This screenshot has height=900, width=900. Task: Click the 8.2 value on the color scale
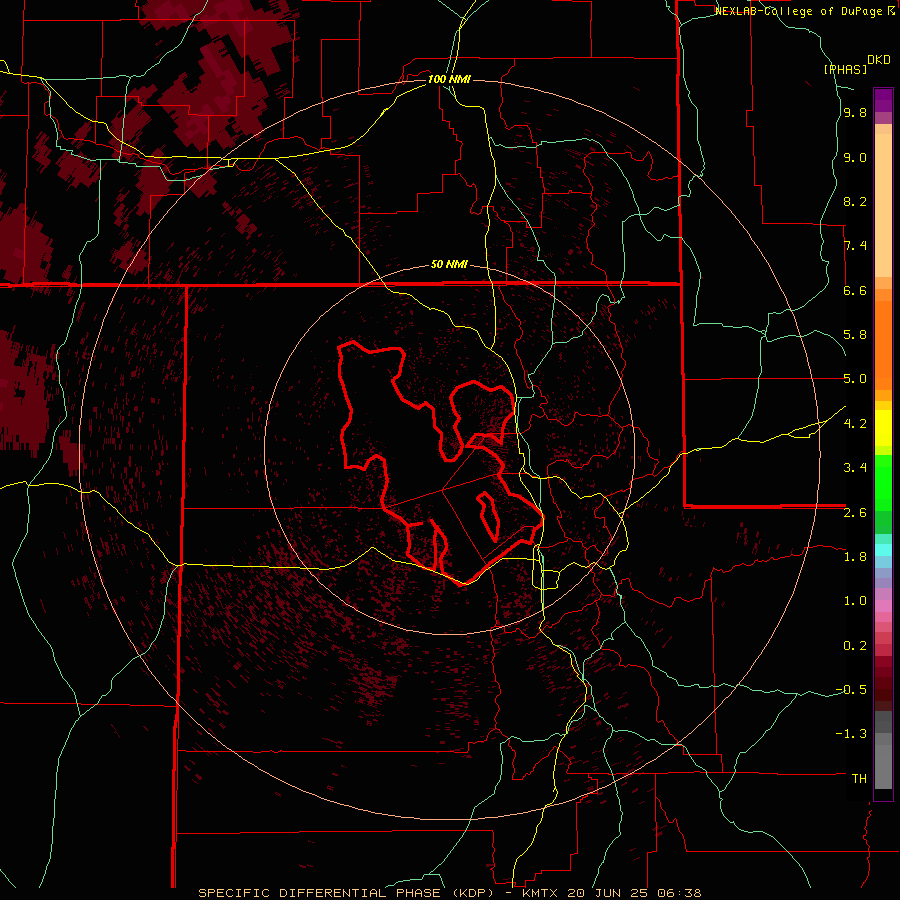pyautogui.click(x=855, y=202)
